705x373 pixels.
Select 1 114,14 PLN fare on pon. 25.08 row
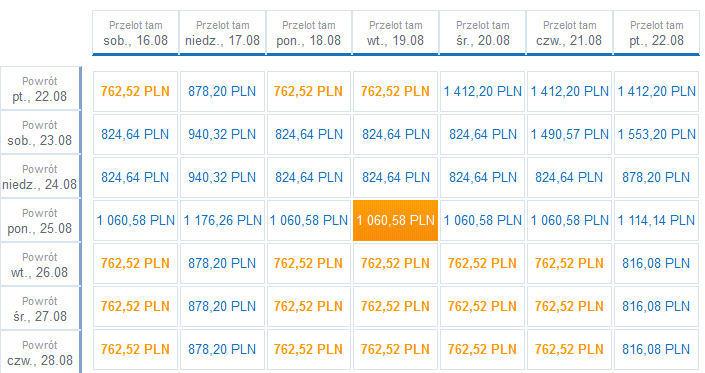pos(656,220)
